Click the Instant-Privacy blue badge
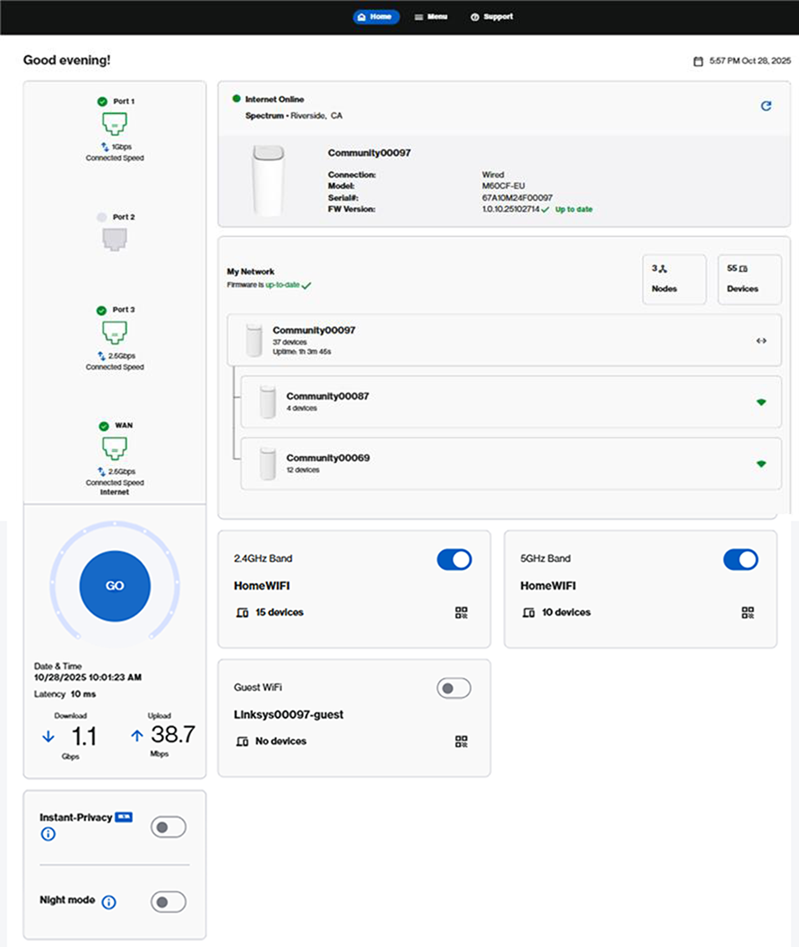The height and width of the screenshot is (947, 799). point(124,817)
